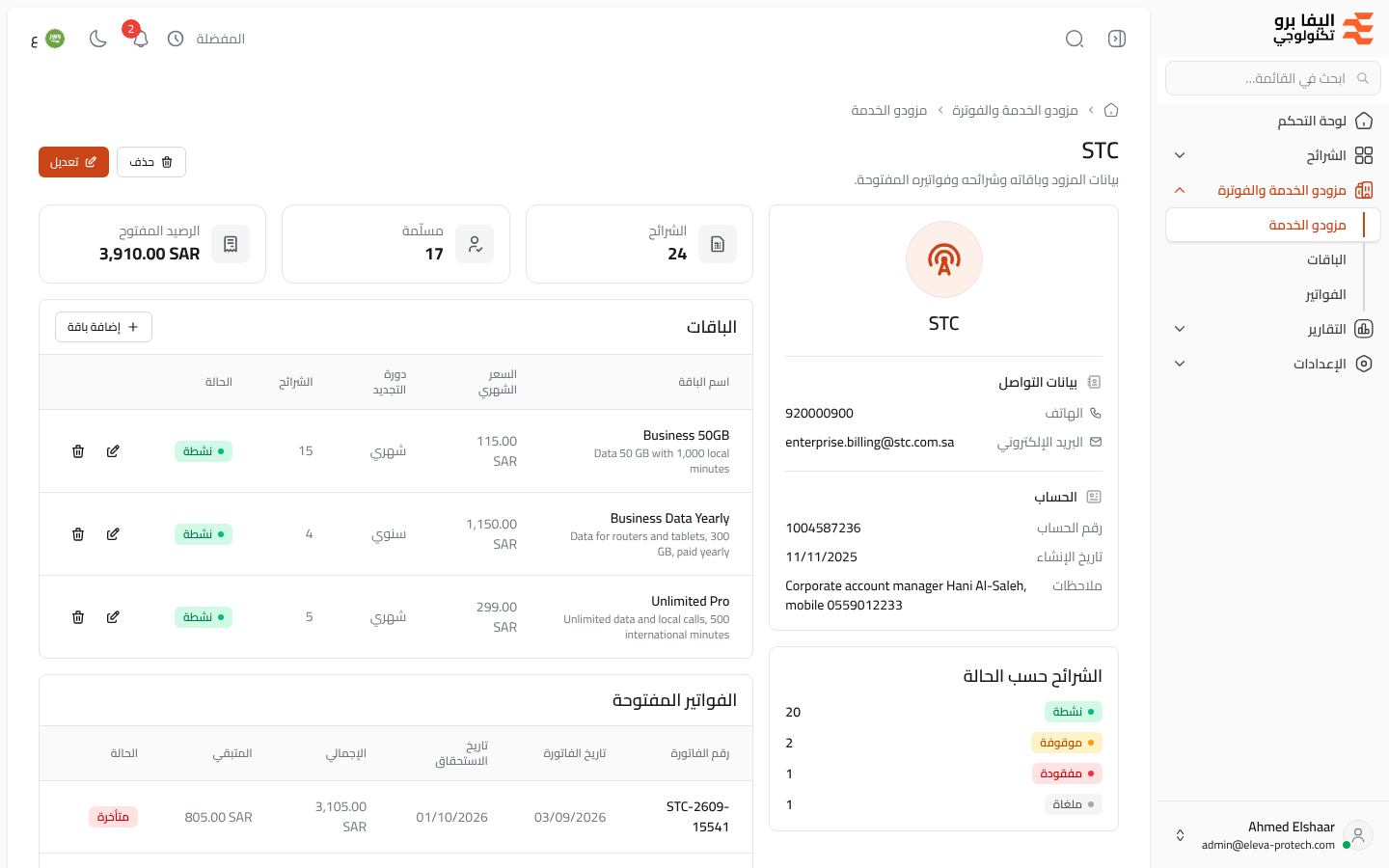Click the STC antenna logo avatar

(943, 259)
